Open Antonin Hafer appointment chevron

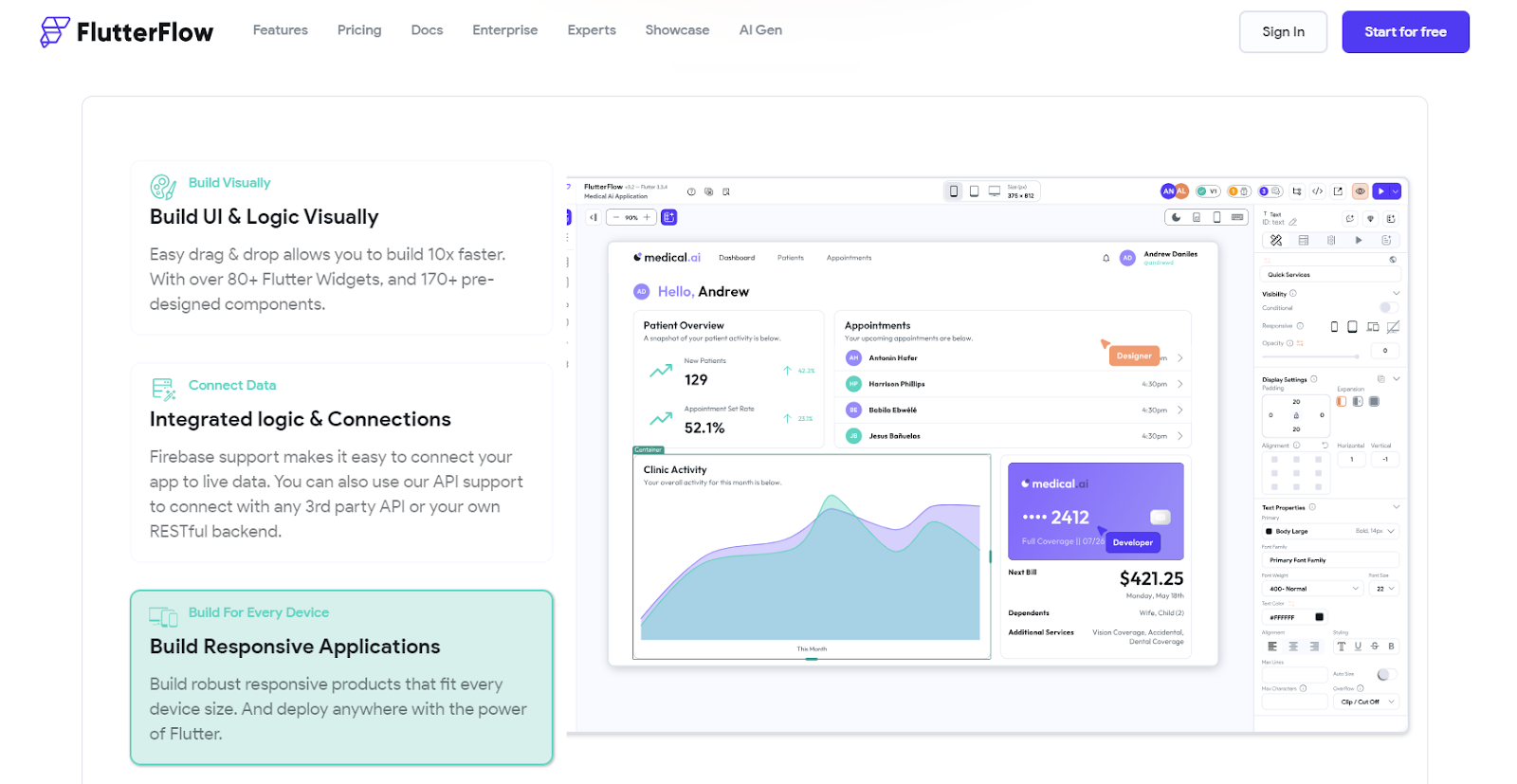pos(1179,358)
